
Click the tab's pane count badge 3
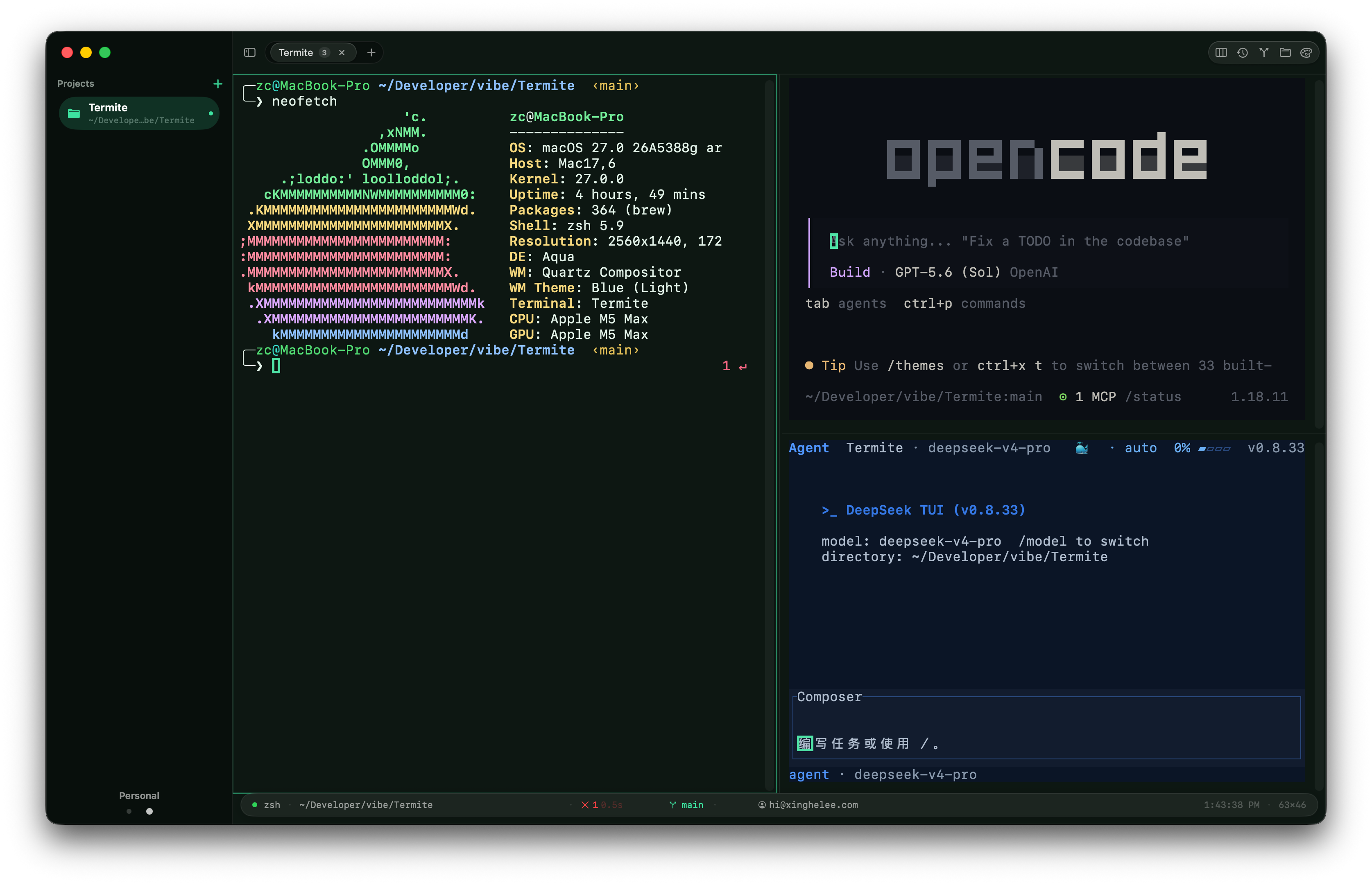[x=324, y=52]
